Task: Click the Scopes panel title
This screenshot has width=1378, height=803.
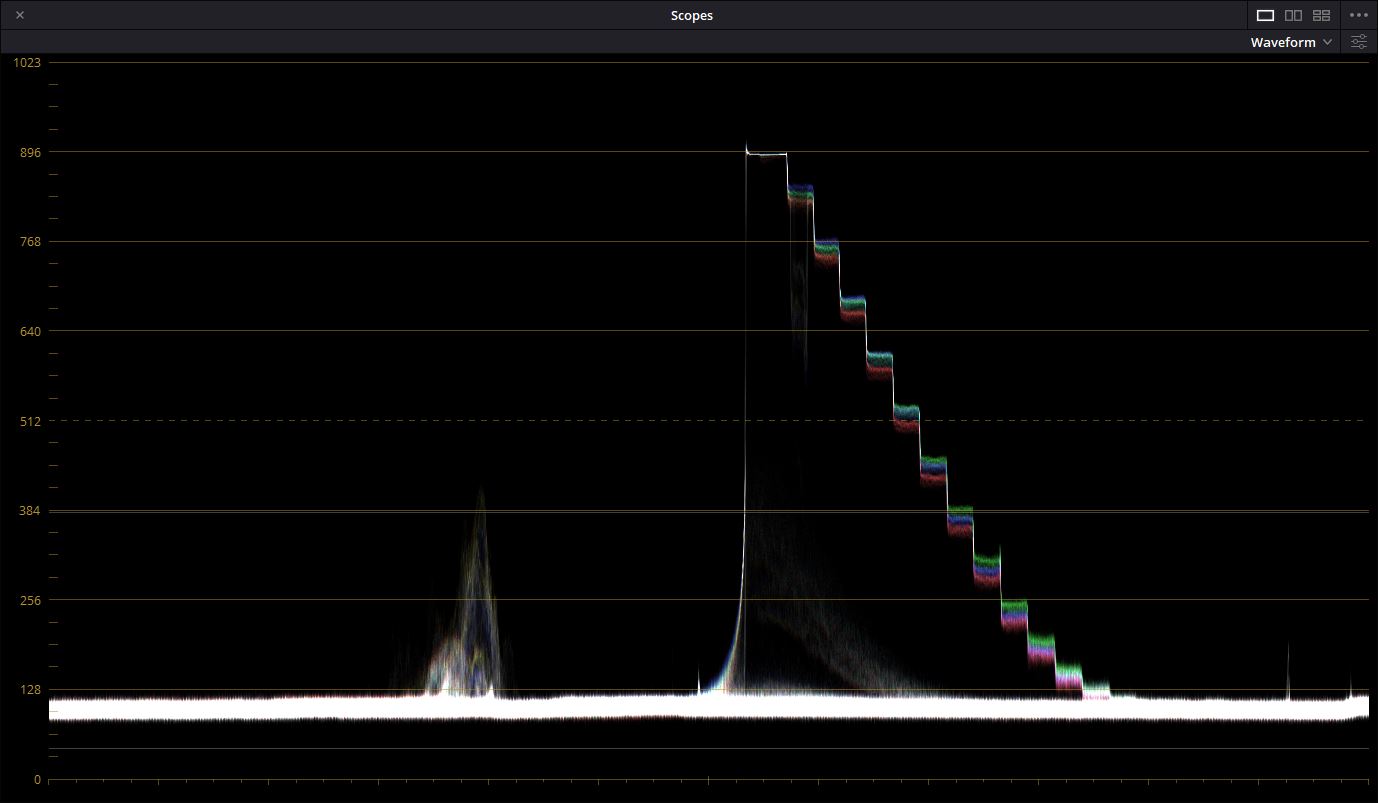Action: coord(691,15)
